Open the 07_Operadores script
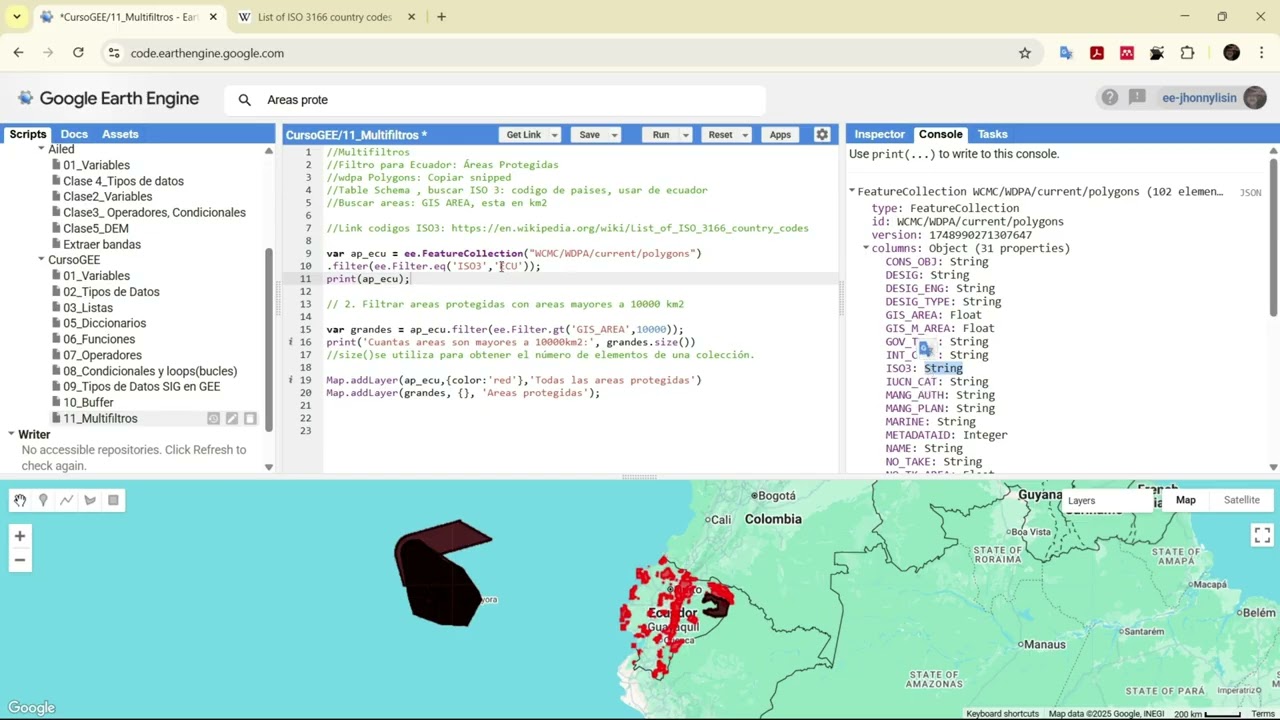 click(102, 355)
